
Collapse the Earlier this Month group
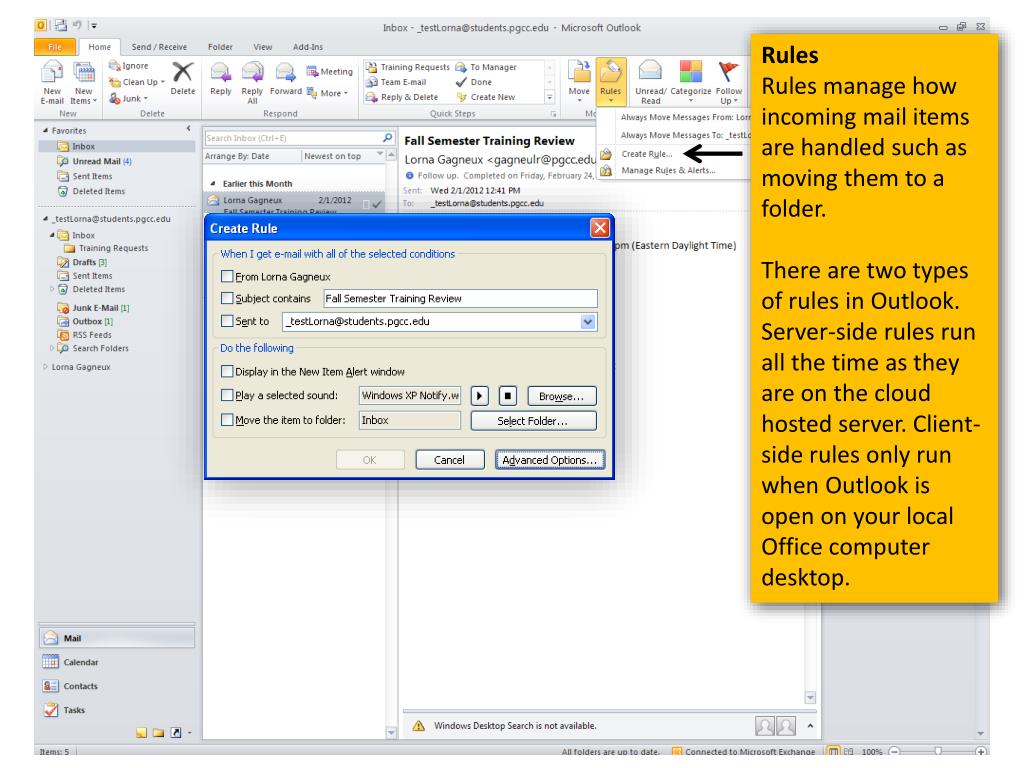[213, 184]
